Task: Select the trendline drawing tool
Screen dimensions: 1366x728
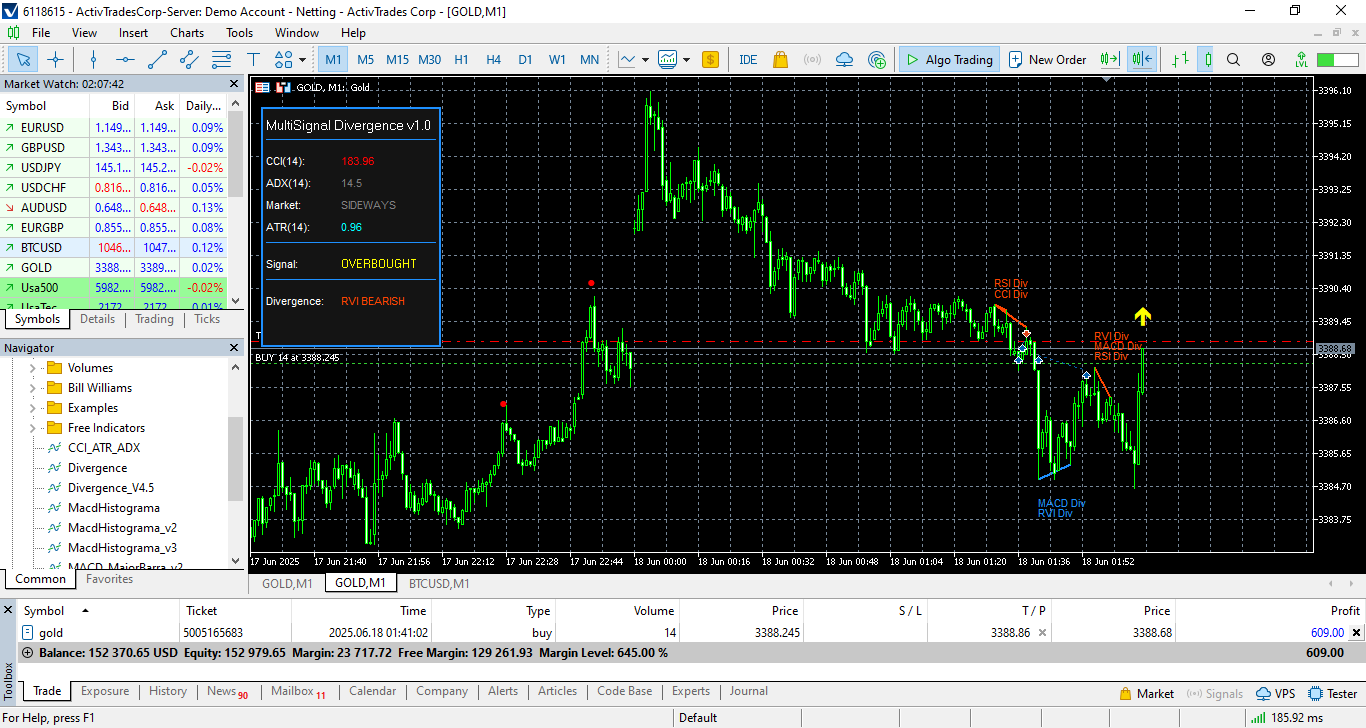Action: click(x=157, y=59)
